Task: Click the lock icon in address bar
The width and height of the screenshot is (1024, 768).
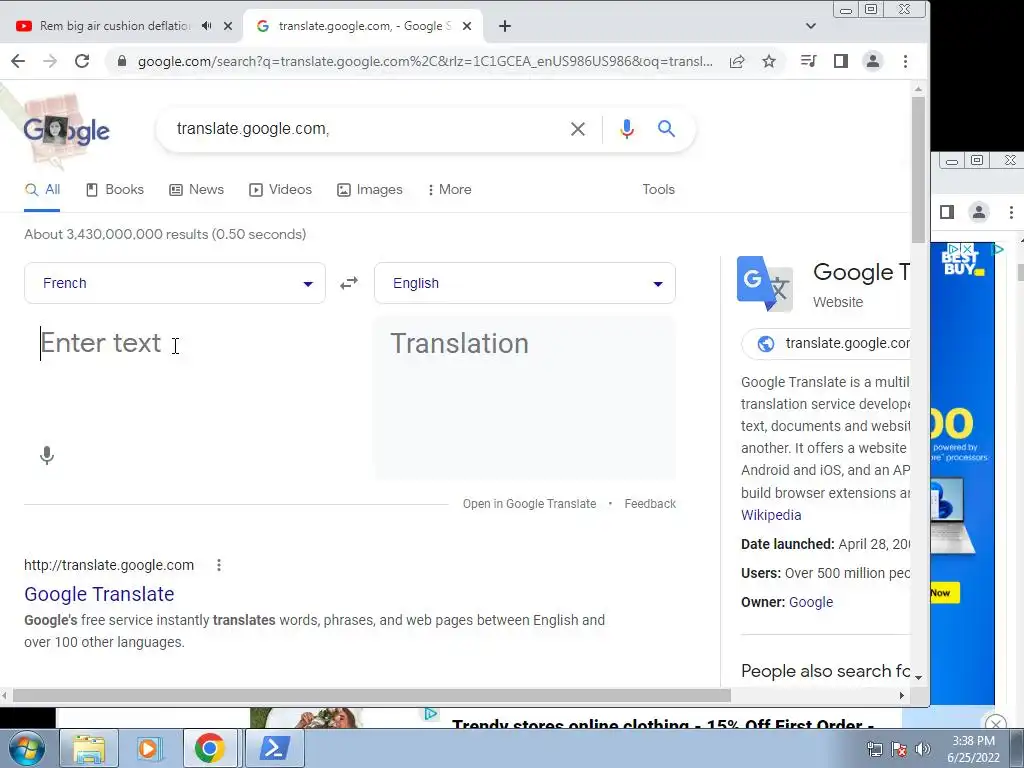Action: click(121, 61)
